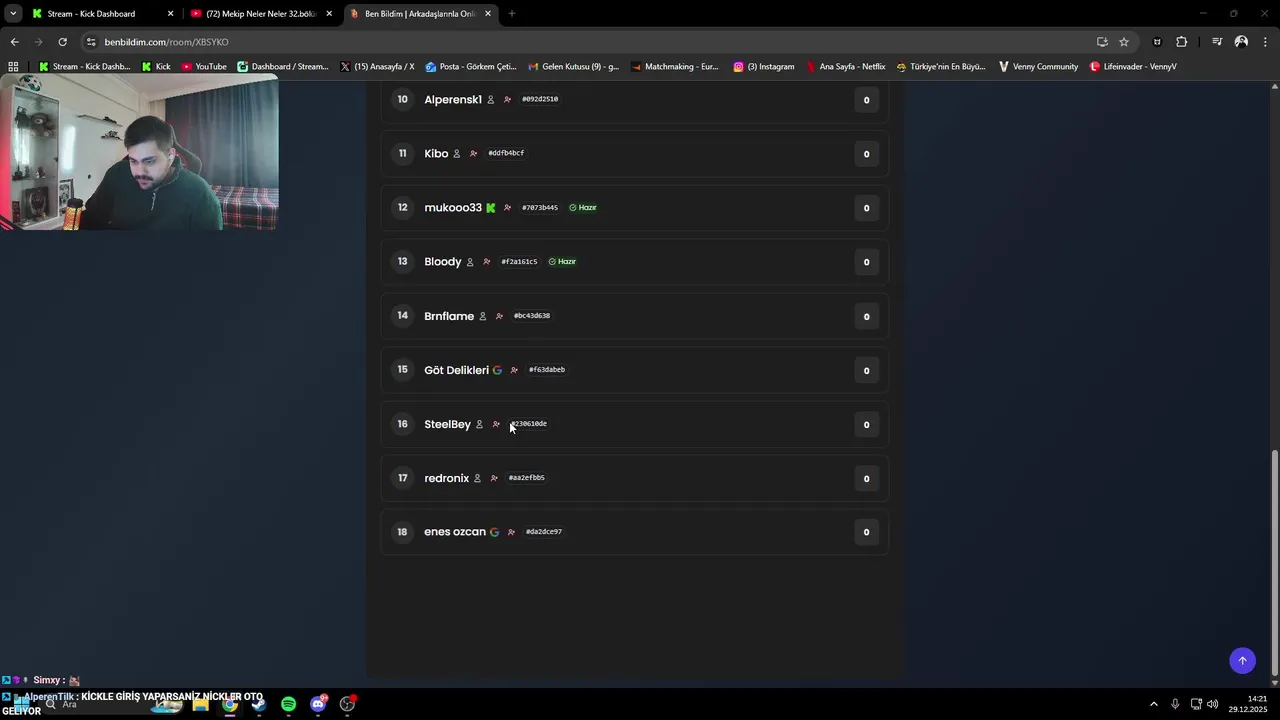Image resolution: width=1280 pixels, height=720 pixels.
Task: Click the Hazır status in Bloody's row
Action: point(562,262)
